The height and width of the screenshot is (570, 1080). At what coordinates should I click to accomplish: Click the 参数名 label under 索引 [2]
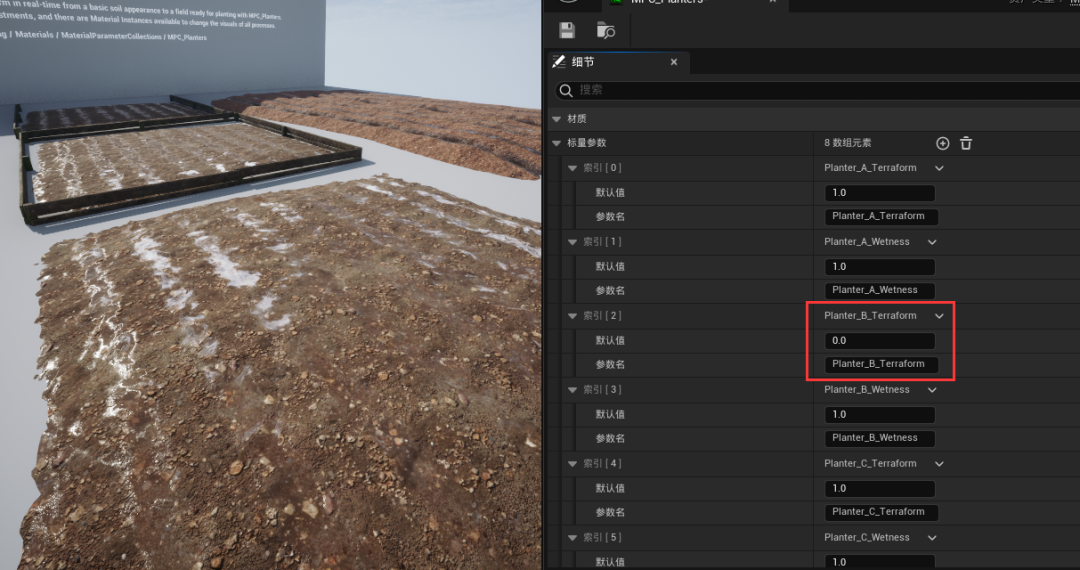point(610,364)
